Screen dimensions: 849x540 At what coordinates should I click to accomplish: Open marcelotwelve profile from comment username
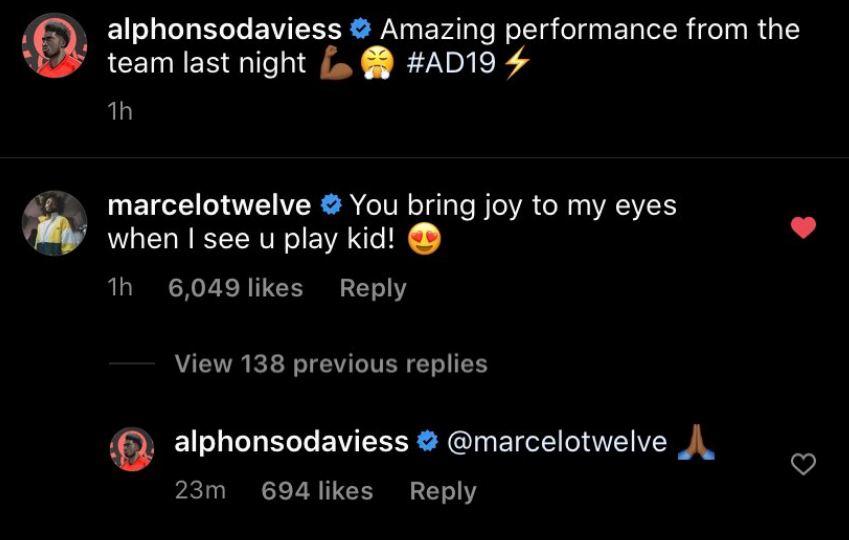point(208,206)
